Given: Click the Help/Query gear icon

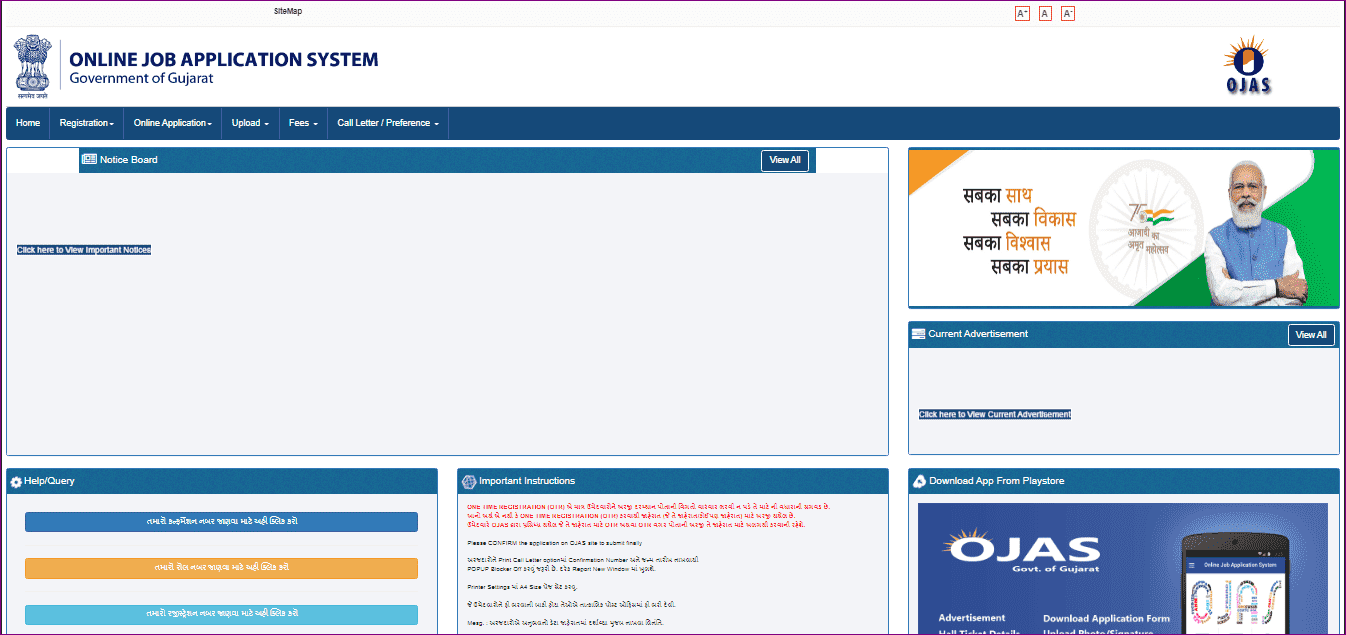Looking at the screenshot, I should (x=16, y=482).
